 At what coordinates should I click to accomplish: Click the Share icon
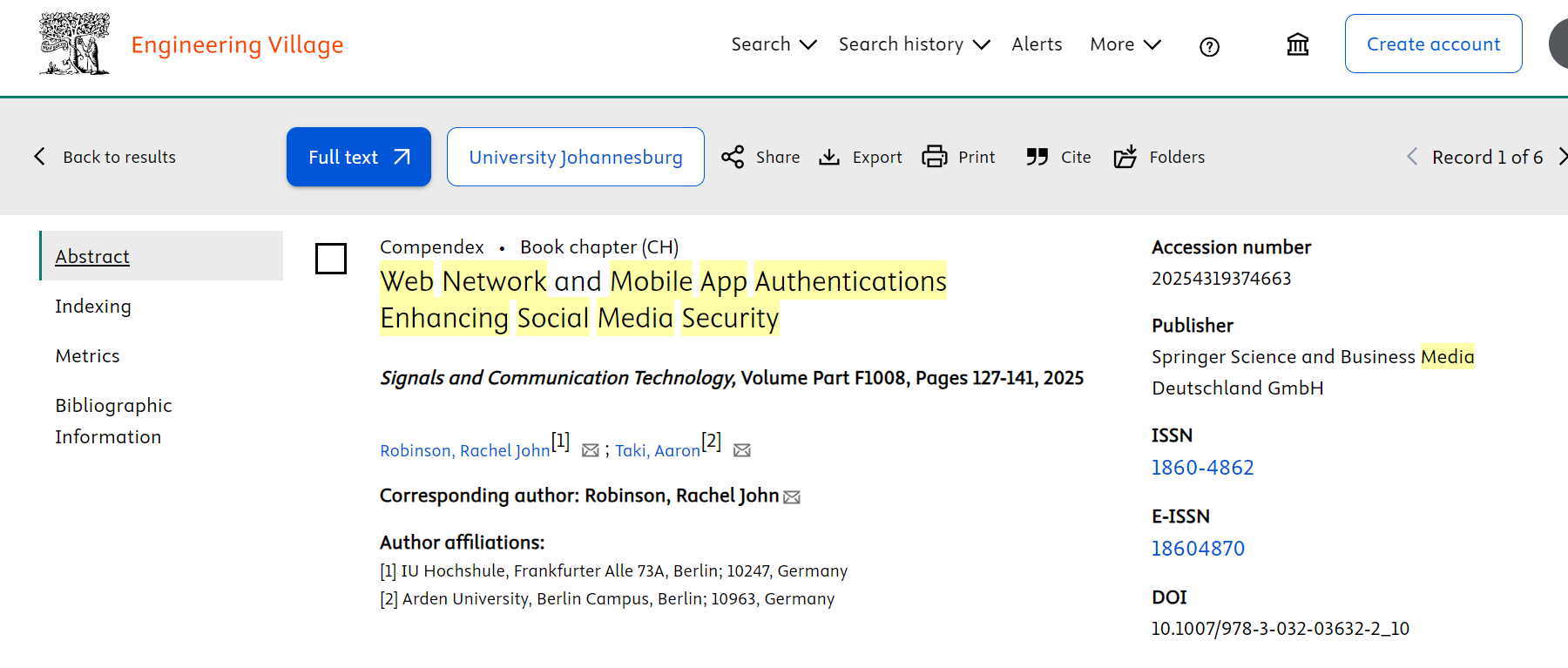coord(733,157)
